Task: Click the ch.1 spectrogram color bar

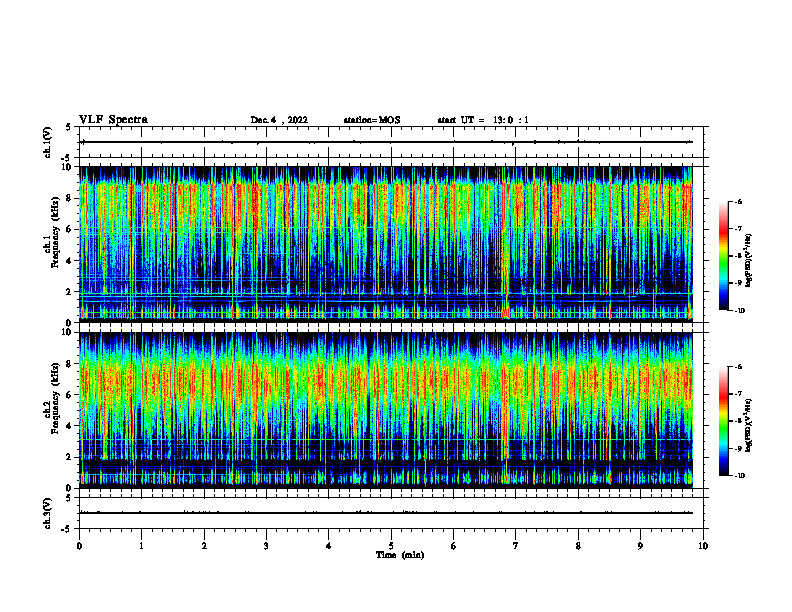Action: [723, 256]
